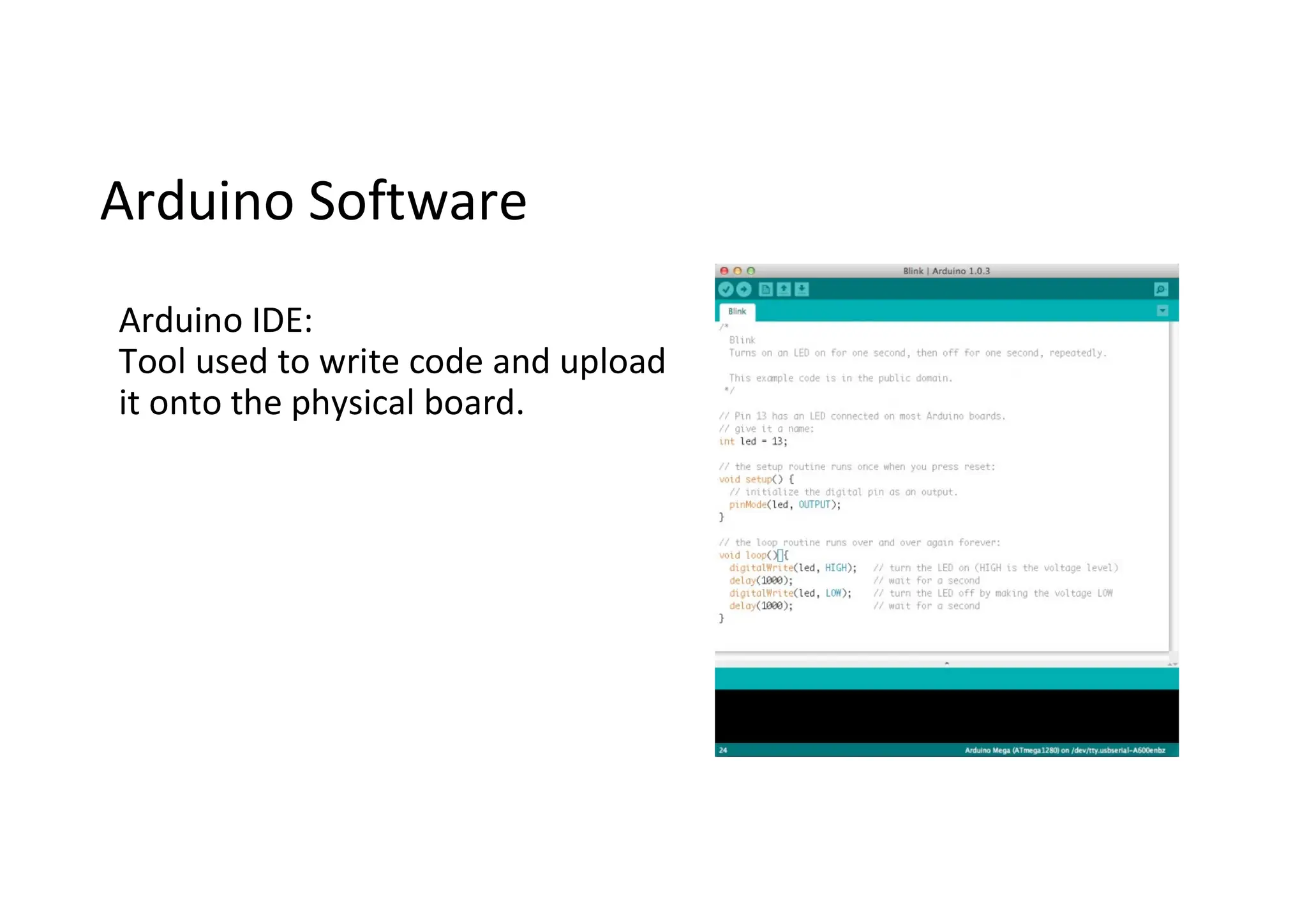Select the Blink sketch tab

(x=737, y=311)
